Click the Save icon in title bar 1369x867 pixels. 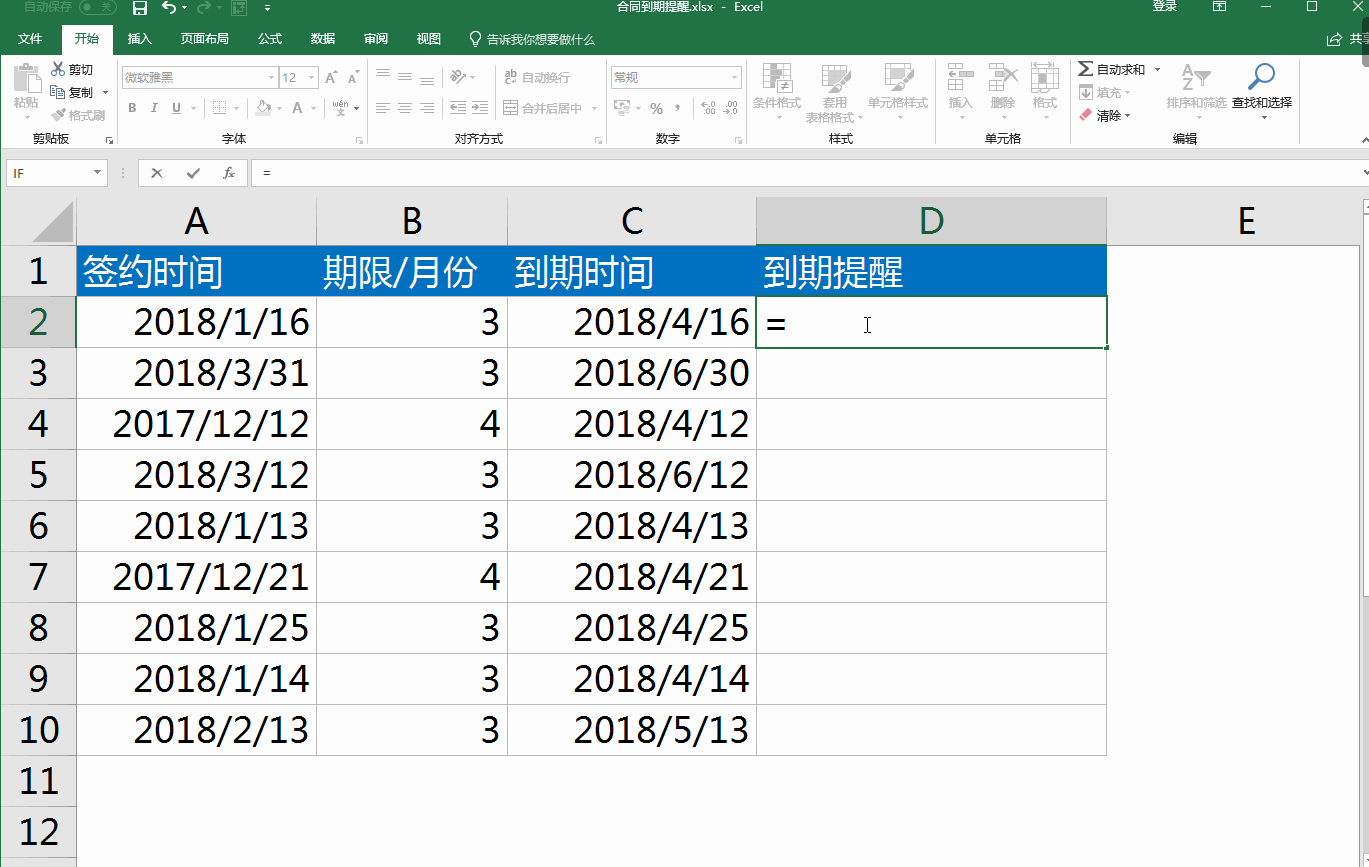click(x=140, y=8)
